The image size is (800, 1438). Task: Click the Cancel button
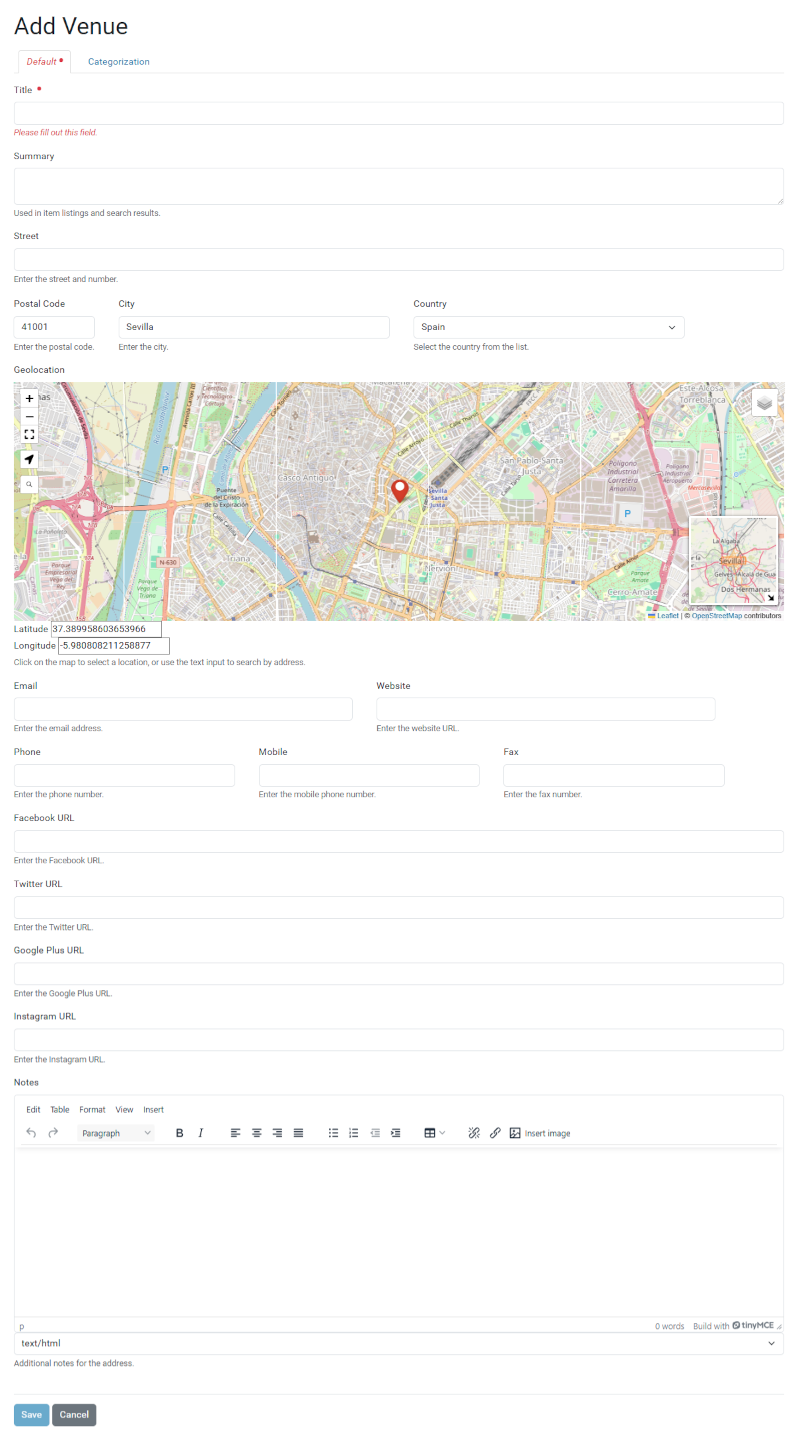click(x=74, y=1415)
